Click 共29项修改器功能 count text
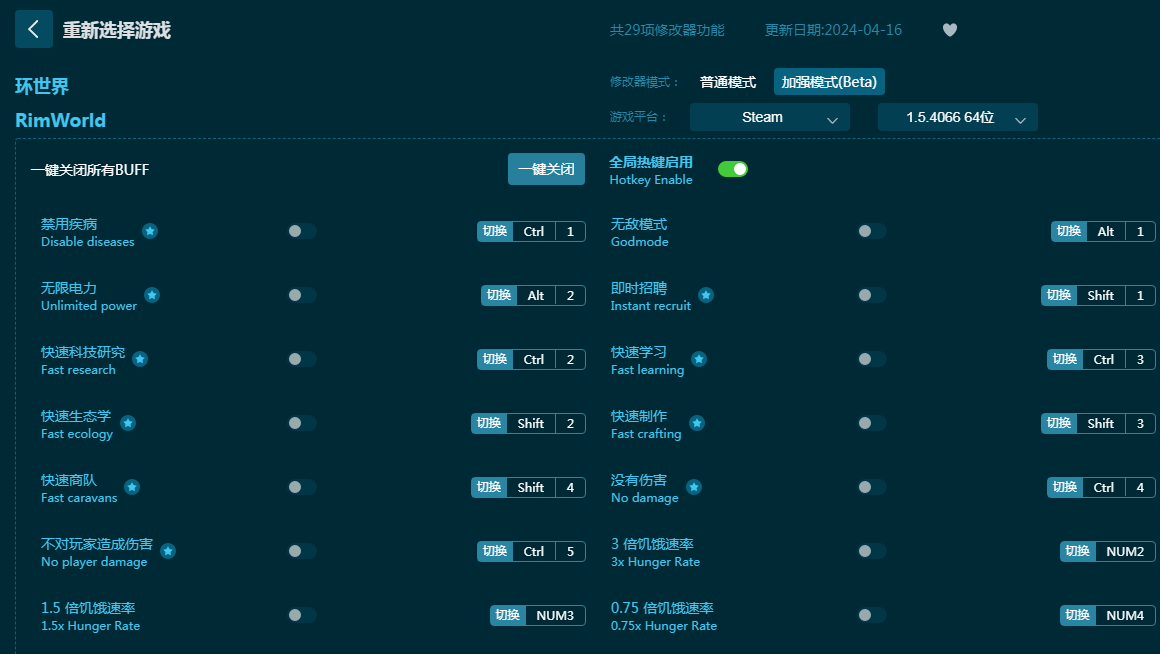Viewport: 1160px width, 654px height. (667, 30)
